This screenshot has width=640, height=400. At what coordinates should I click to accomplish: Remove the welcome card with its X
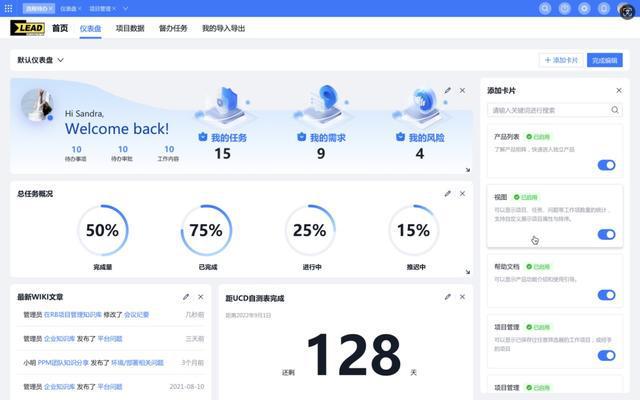[x=462, y=90]
